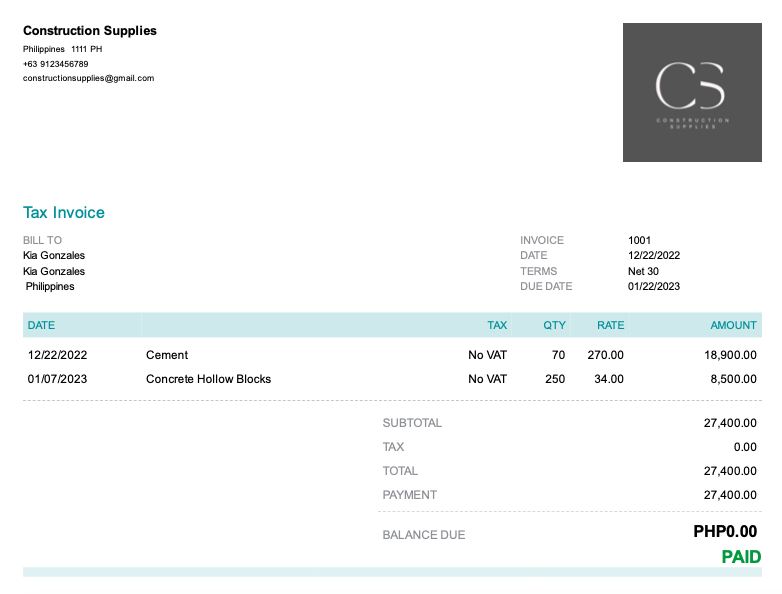Click the Tax Invoice heading
The width and height of the screenshot is (782, 594).
point(64,212)
